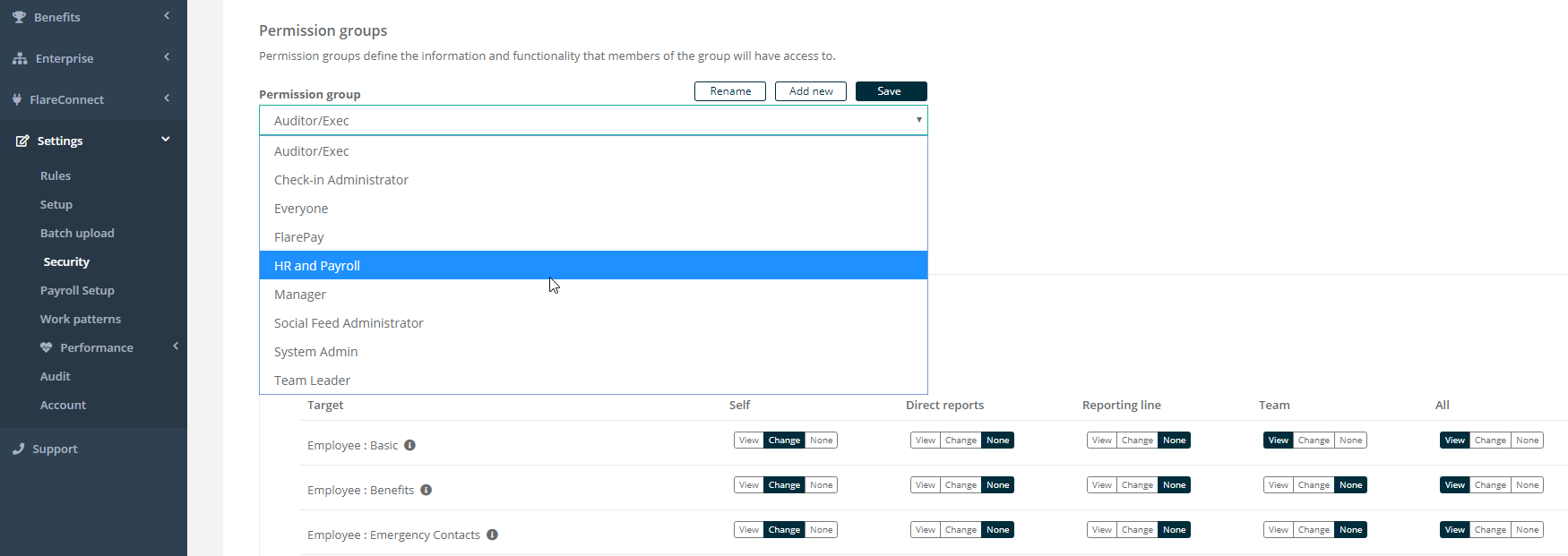Close the Permission group dropdown via its arrow
The image size is (1568, 556).
coord(918,120)
